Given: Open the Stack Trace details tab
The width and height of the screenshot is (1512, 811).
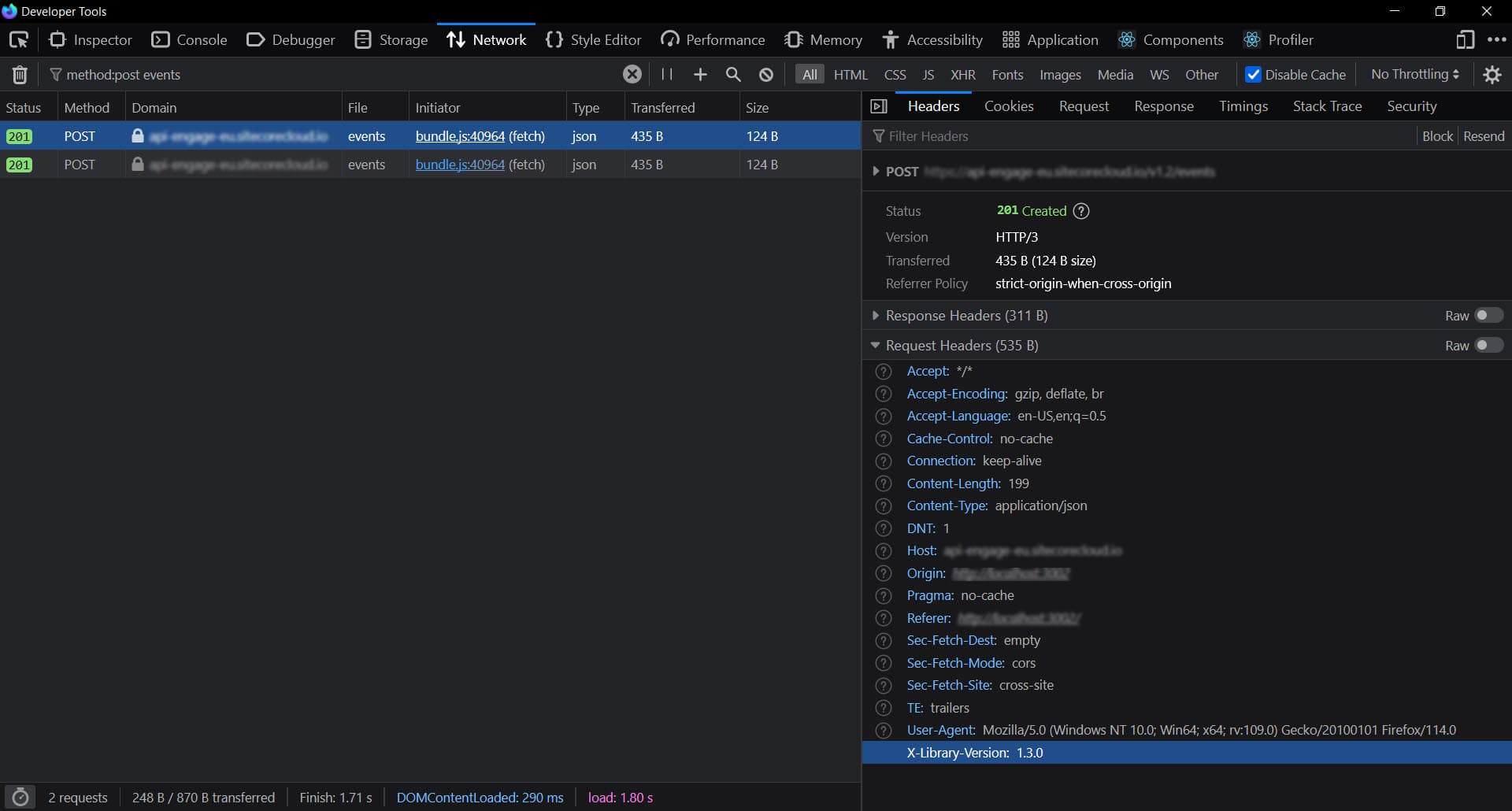Looking at the screenshot, I should pyautogui.click(x=1327, y=106).
